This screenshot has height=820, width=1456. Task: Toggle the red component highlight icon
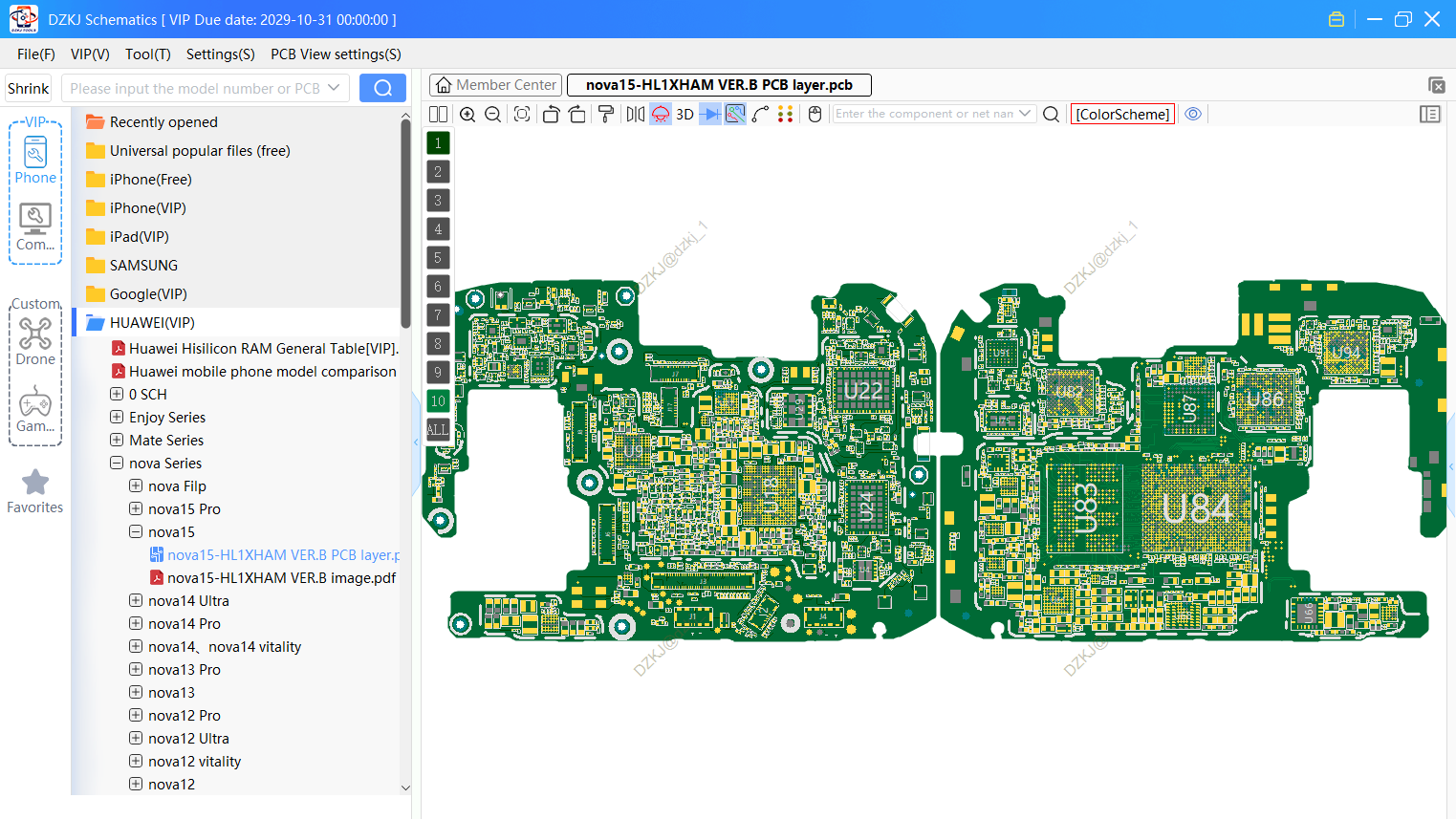pos(661,114)
